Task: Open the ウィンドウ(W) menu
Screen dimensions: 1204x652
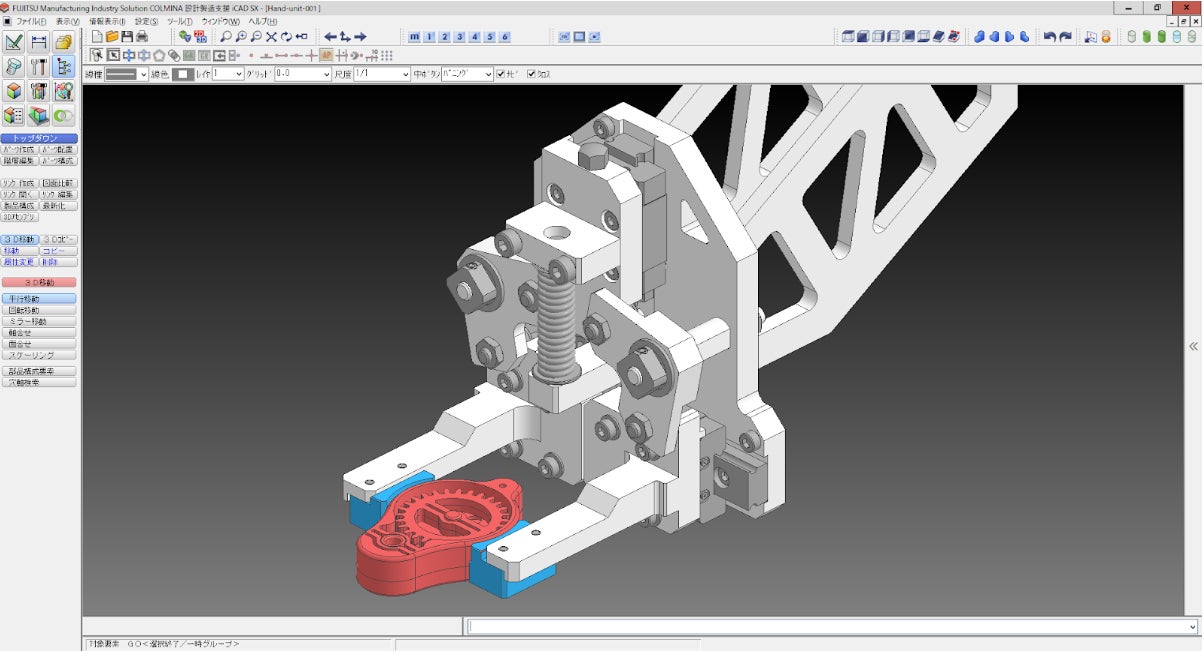Action: pos(220,21)
